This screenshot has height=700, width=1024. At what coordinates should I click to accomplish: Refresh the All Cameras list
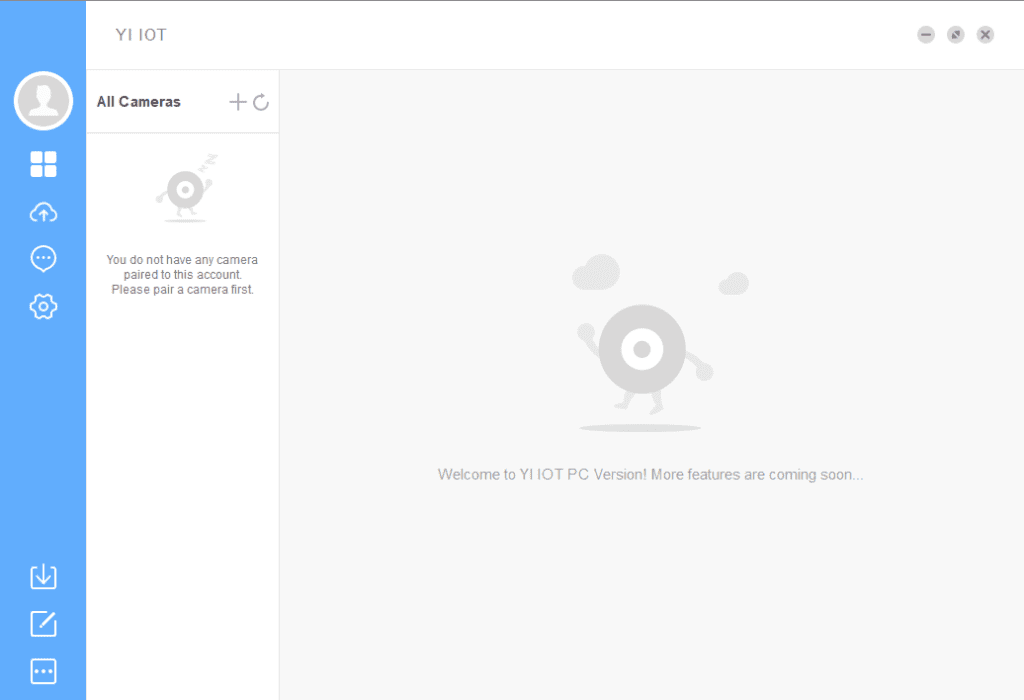click(261, 102)
